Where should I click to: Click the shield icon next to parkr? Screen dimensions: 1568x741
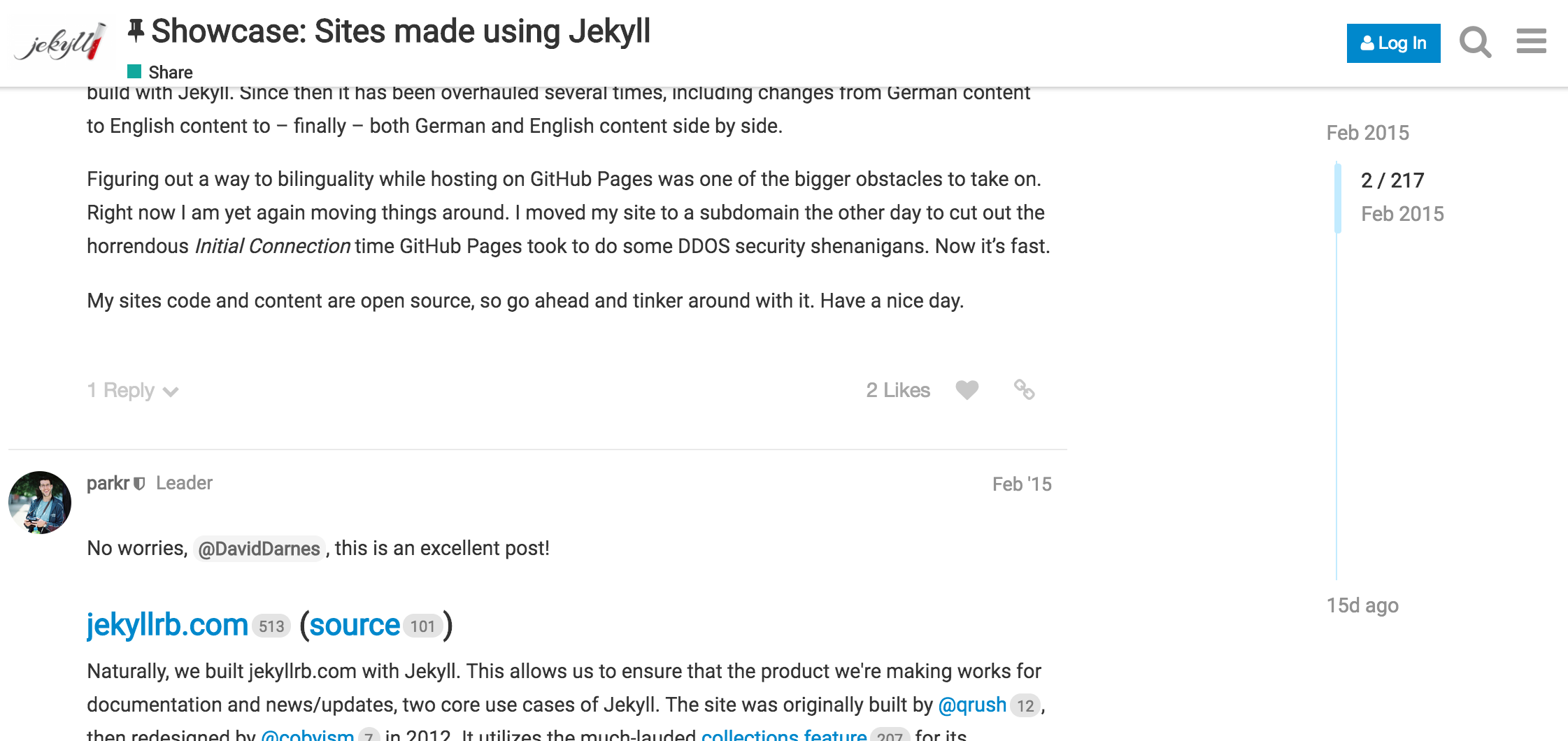[139, 484]
